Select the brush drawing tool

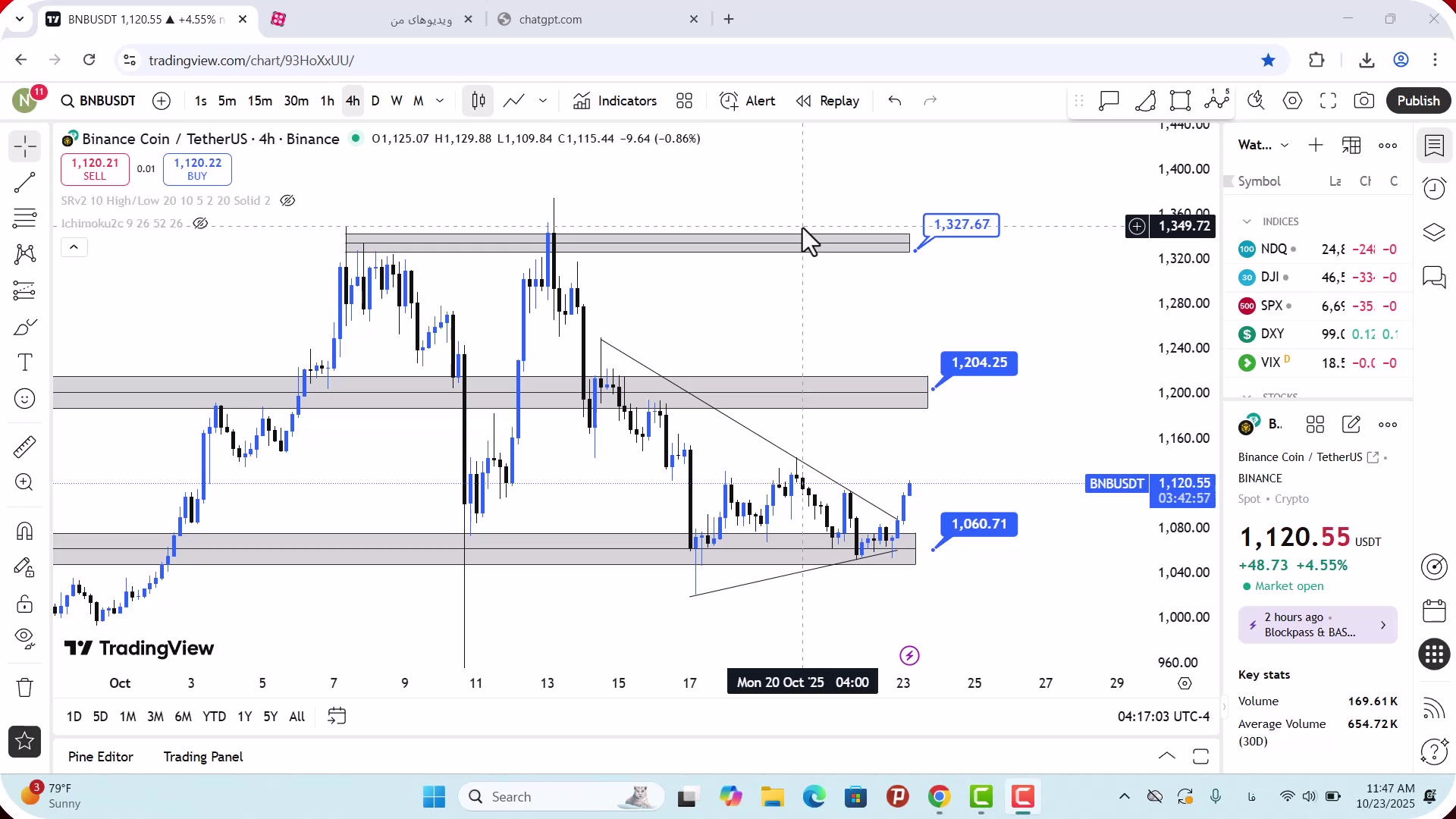pyautogui.click(x=25, y=327)
